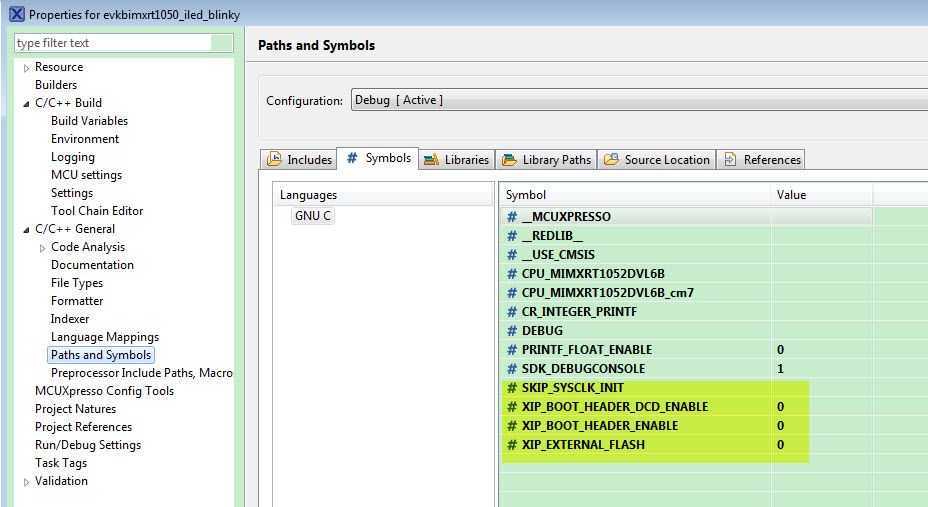928x507 pixels.
Task: Click the Libraries tab books icon
Action: click(431, 159)
